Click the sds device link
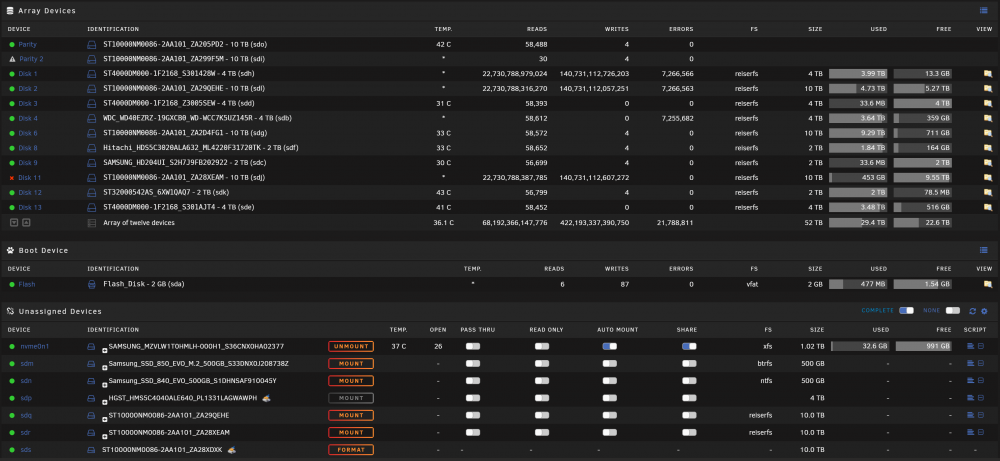The width and height of the screenshot is (1000, 461). (25, 450)
